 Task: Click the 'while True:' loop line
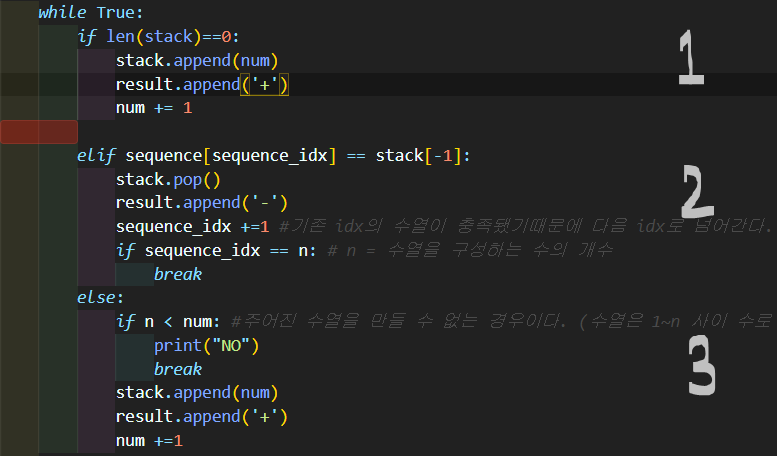pos(90,12)
